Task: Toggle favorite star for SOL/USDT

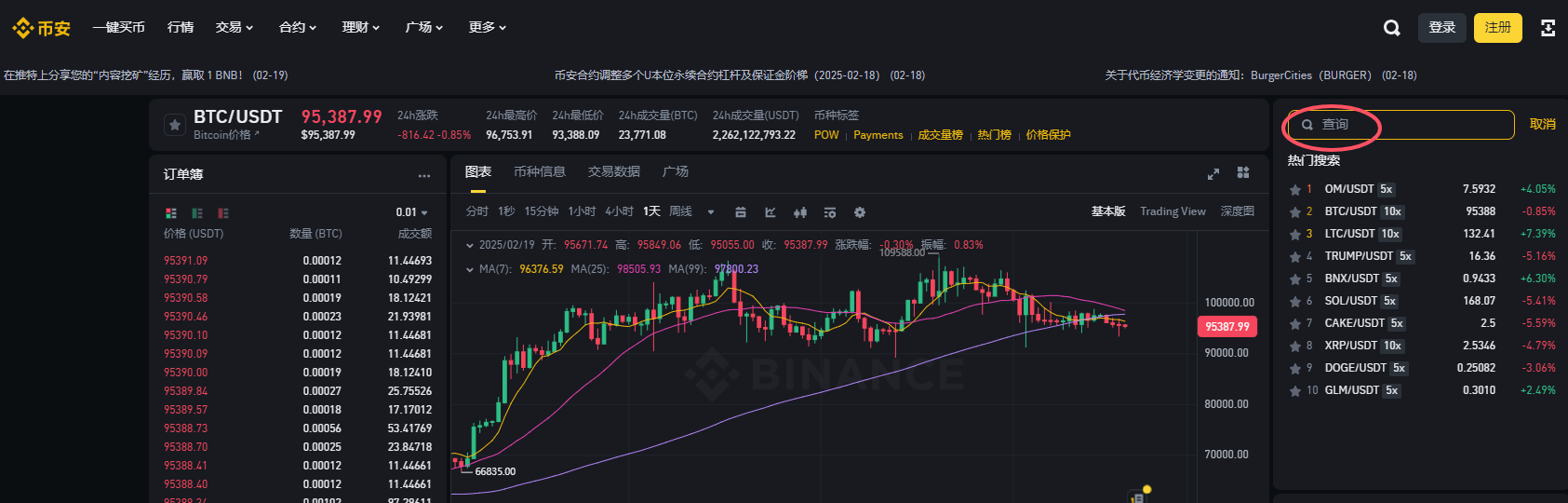Action: coord(1294,302)
